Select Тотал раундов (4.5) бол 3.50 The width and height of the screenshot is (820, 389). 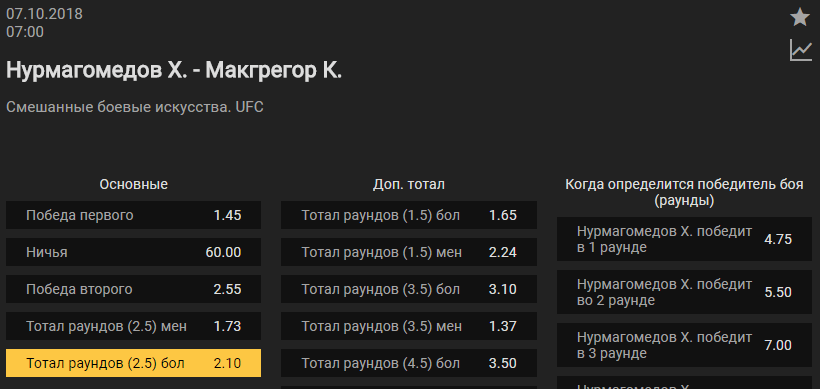[409, 363]
